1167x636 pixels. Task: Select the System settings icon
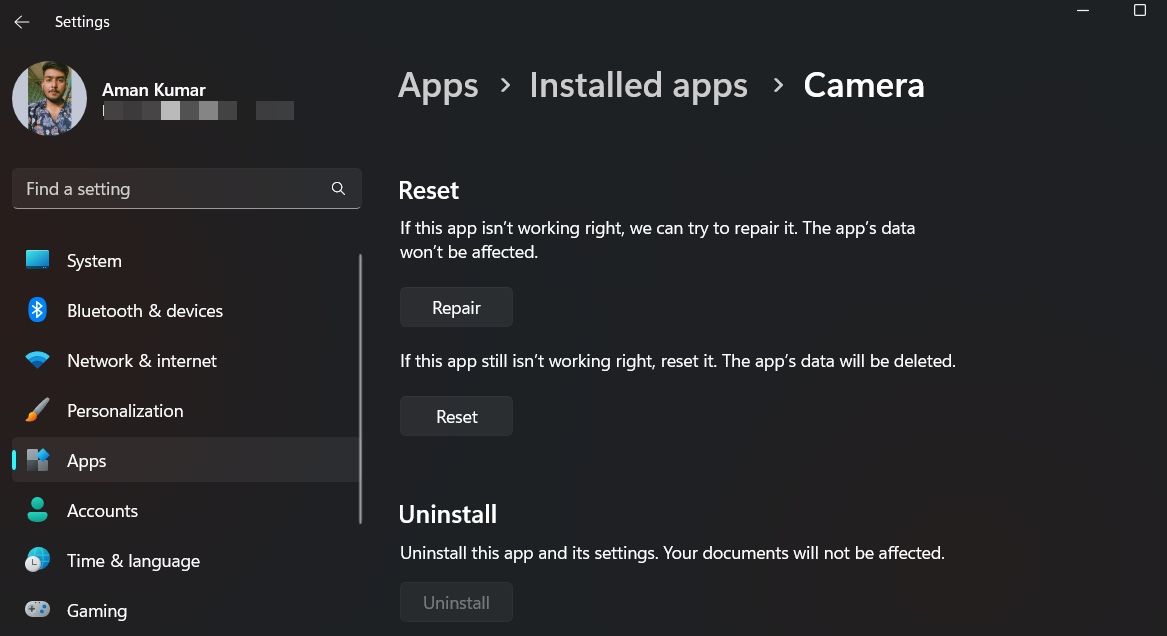(x=37, y=260)
